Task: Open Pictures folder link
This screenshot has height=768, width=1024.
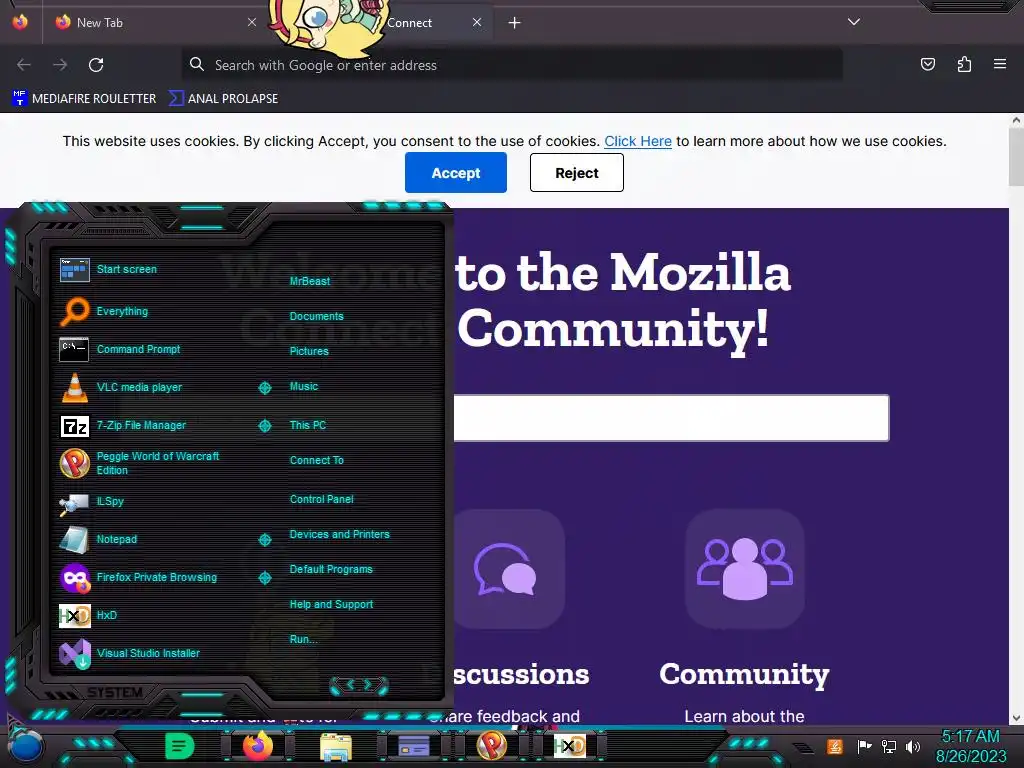Action: click(309, 351)
